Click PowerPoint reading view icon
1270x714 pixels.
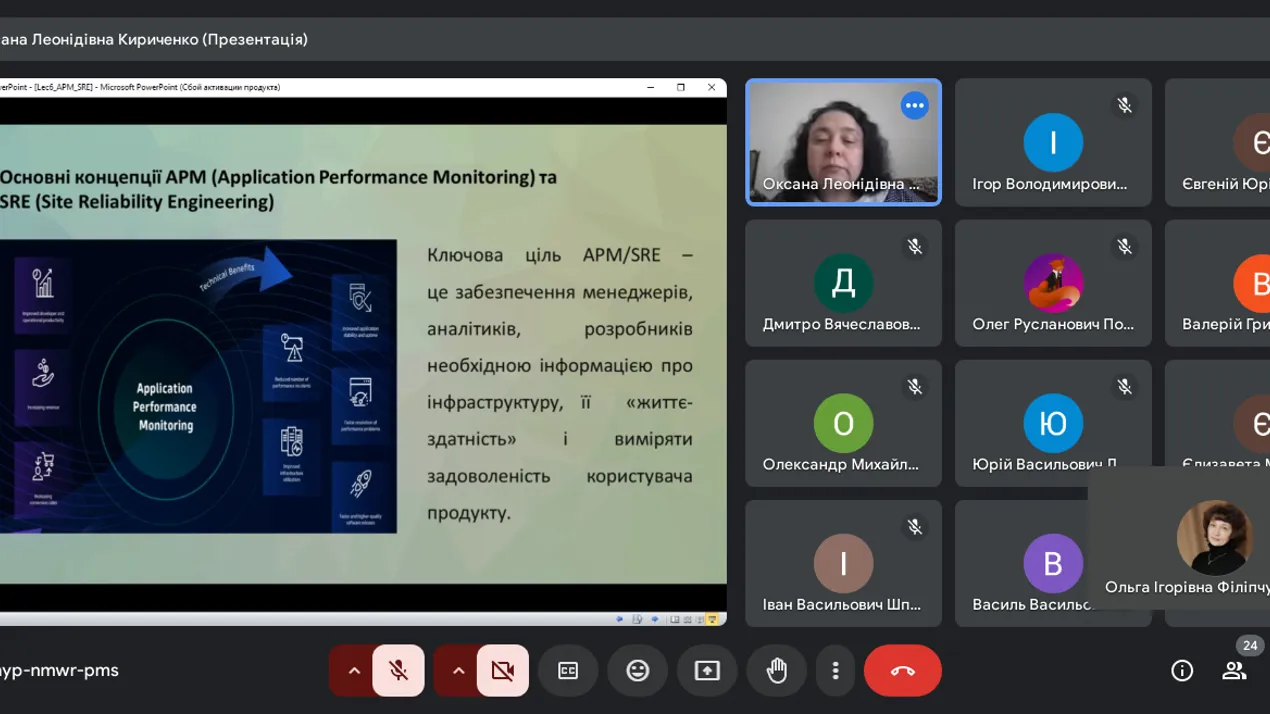pos(699,619)
